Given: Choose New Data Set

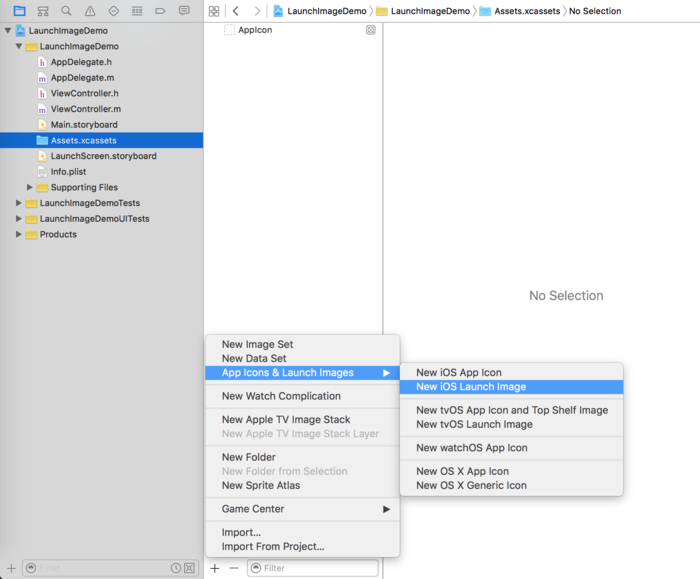Looking at the screenshot, I should click(x=302, y=358).
